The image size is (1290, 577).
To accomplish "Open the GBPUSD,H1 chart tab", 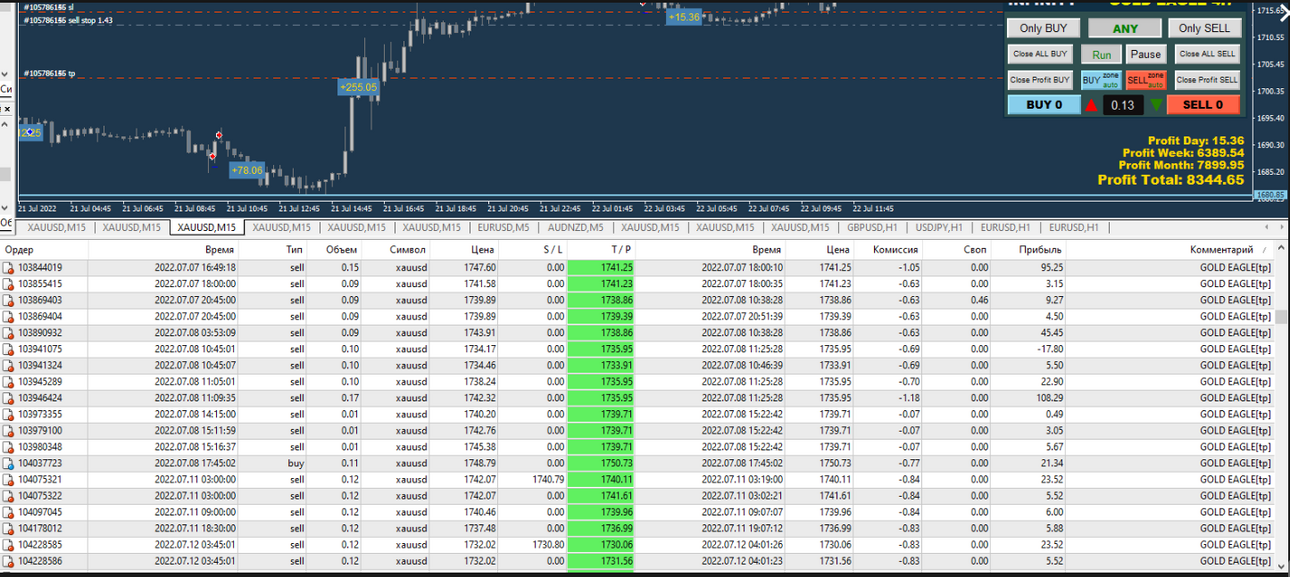I will coord(873,228).
